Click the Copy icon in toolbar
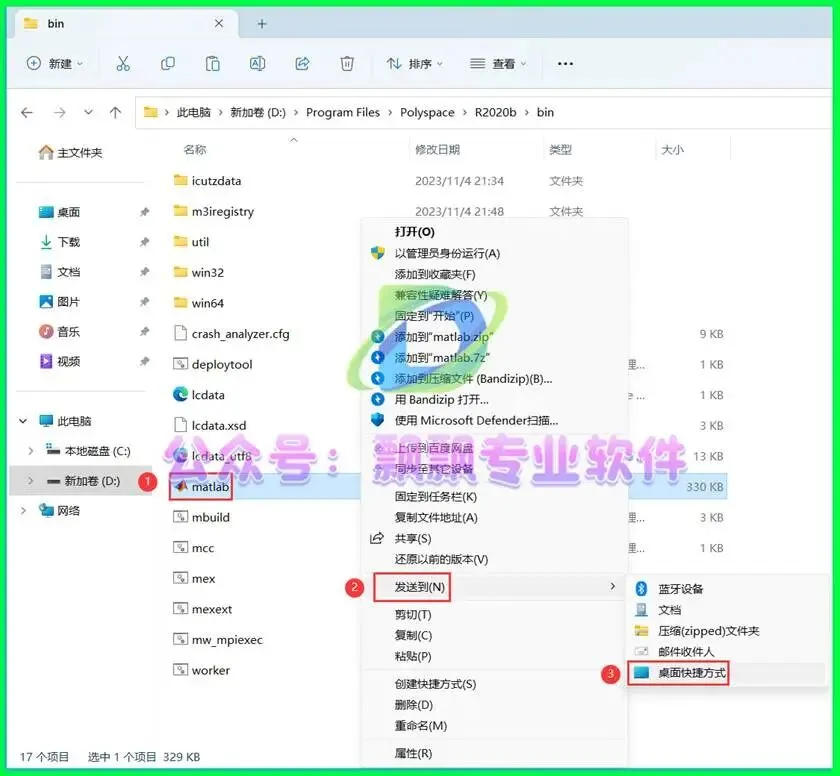 pyautogui.click(x=168, y=64)
